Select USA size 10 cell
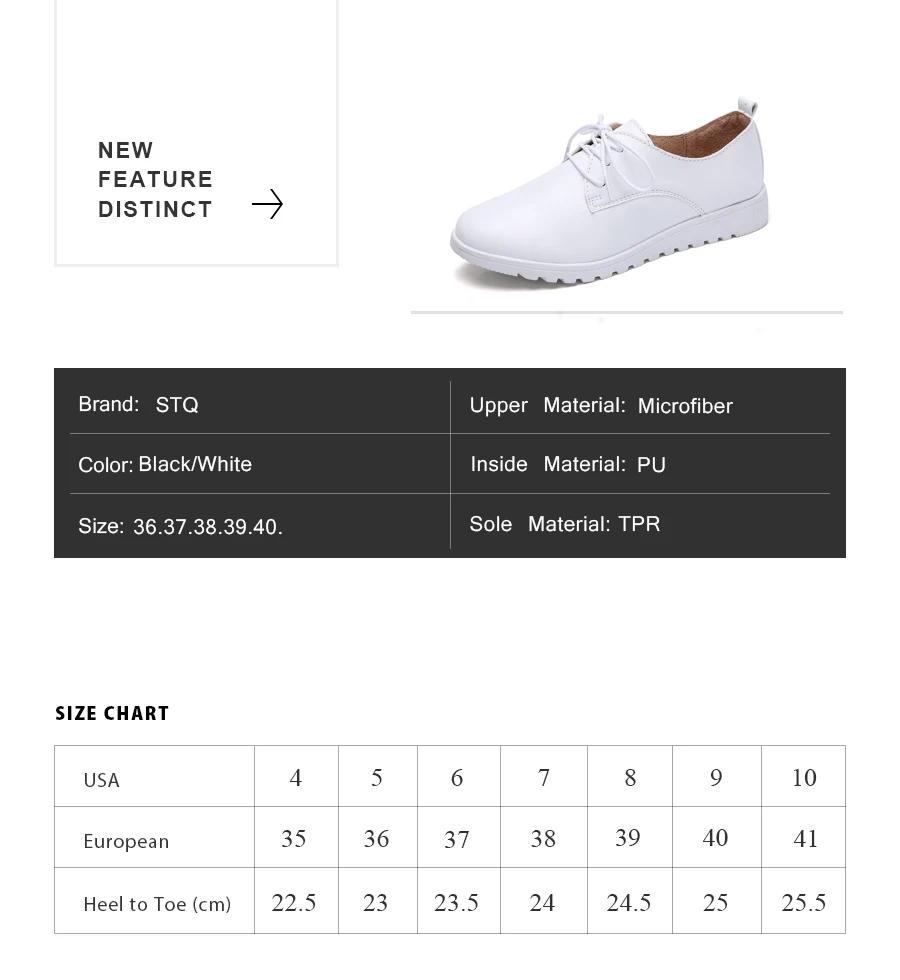Viewport: 900px width, 980px height. click(x=804, y=777)
